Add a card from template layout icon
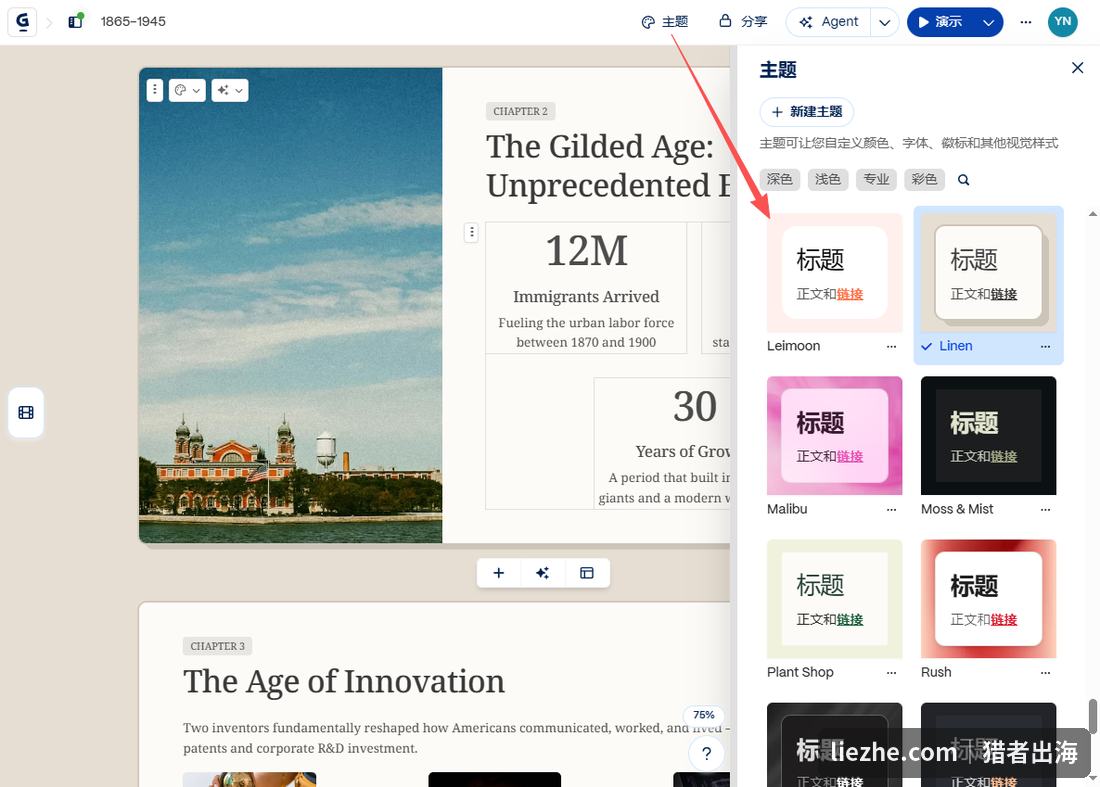The height and width of the screenshot is (787, 1100). 586,573
